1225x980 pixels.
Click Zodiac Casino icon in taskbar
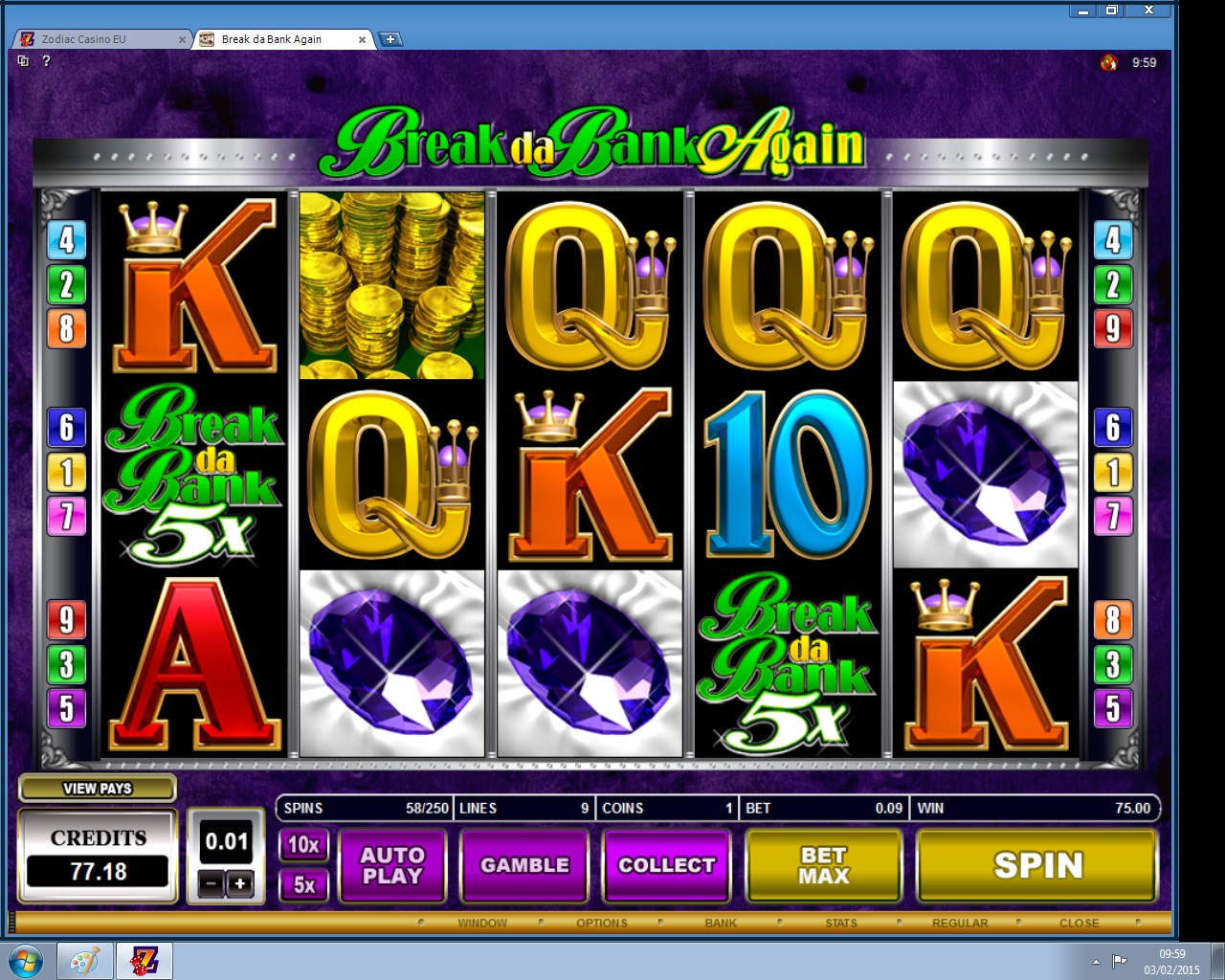click(x=145, y=961)
